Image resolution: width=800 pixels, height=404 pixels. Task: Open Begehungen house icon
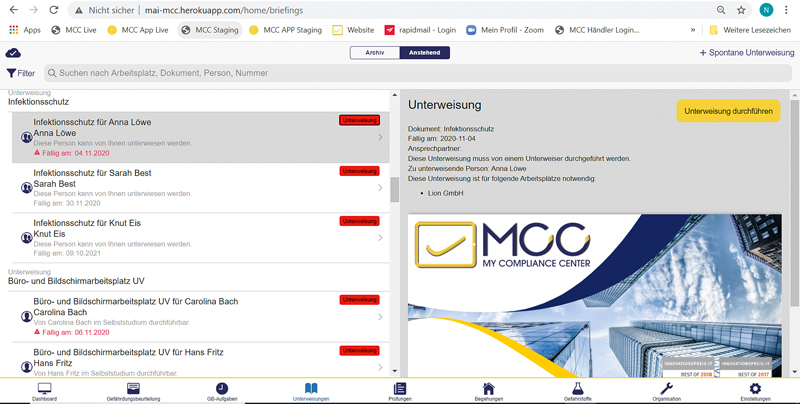(x=488, y=390)
